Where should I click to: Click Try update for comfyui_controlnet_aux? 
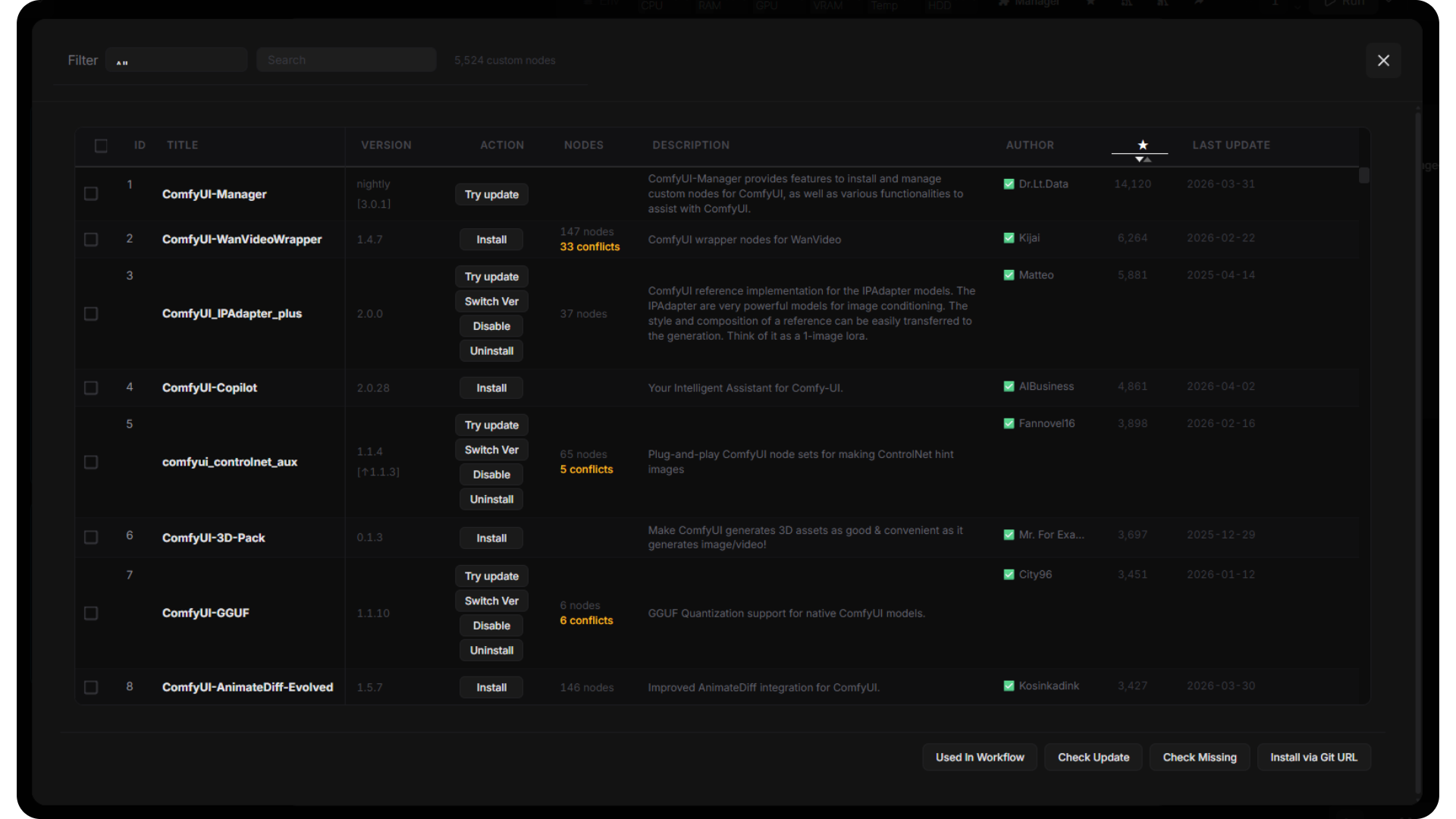click(x=491, y=425)
